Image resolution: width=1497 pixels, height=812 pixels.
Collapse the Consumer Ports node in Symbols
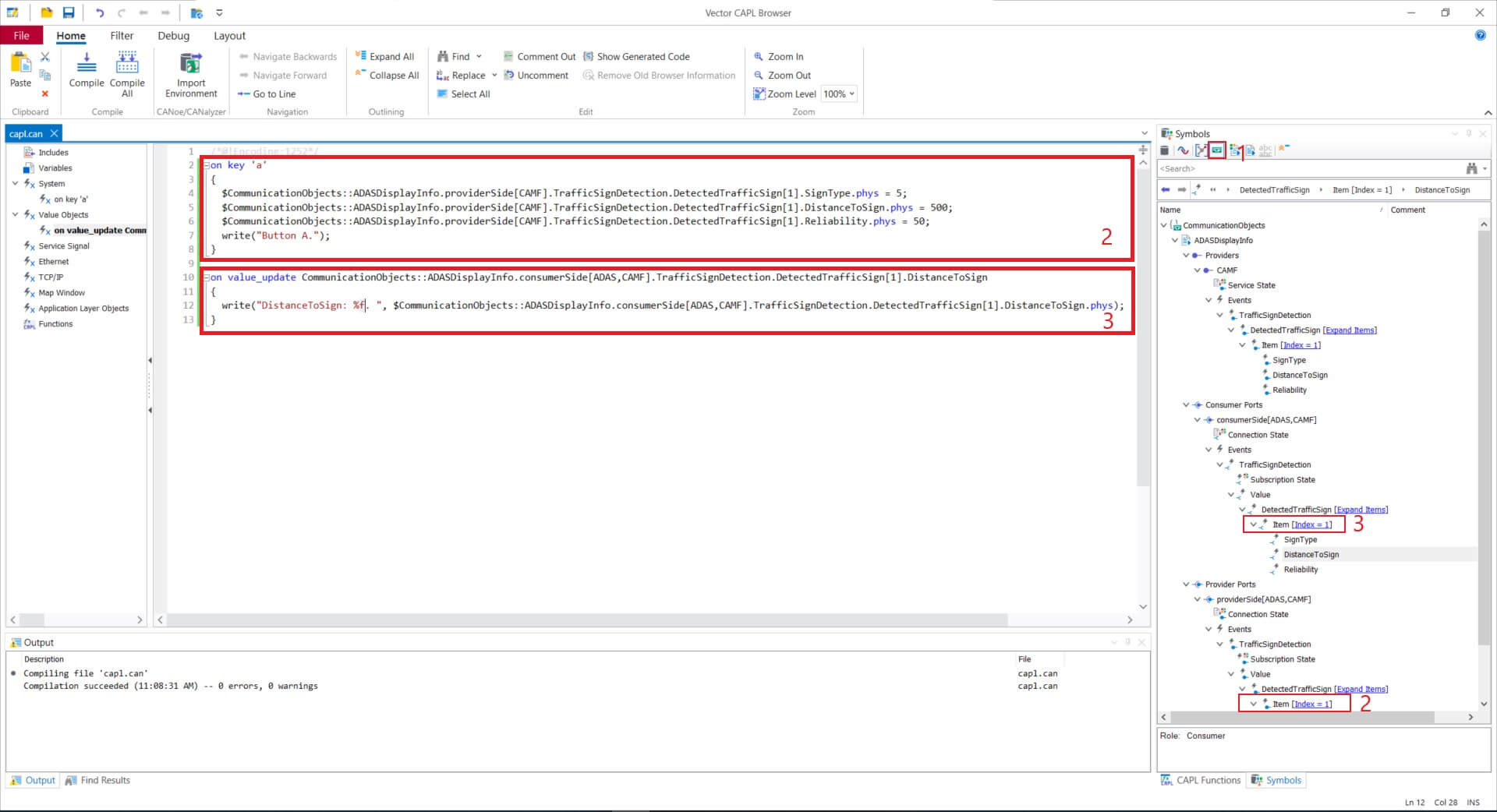pyautogui.click(x=1186, y=405)
